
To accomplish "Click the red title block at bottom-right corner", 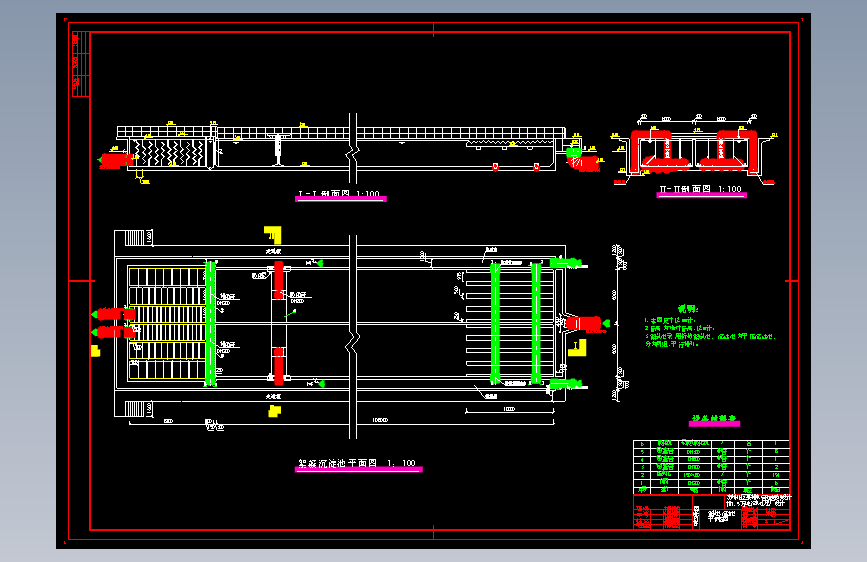I will click(712, 512).
